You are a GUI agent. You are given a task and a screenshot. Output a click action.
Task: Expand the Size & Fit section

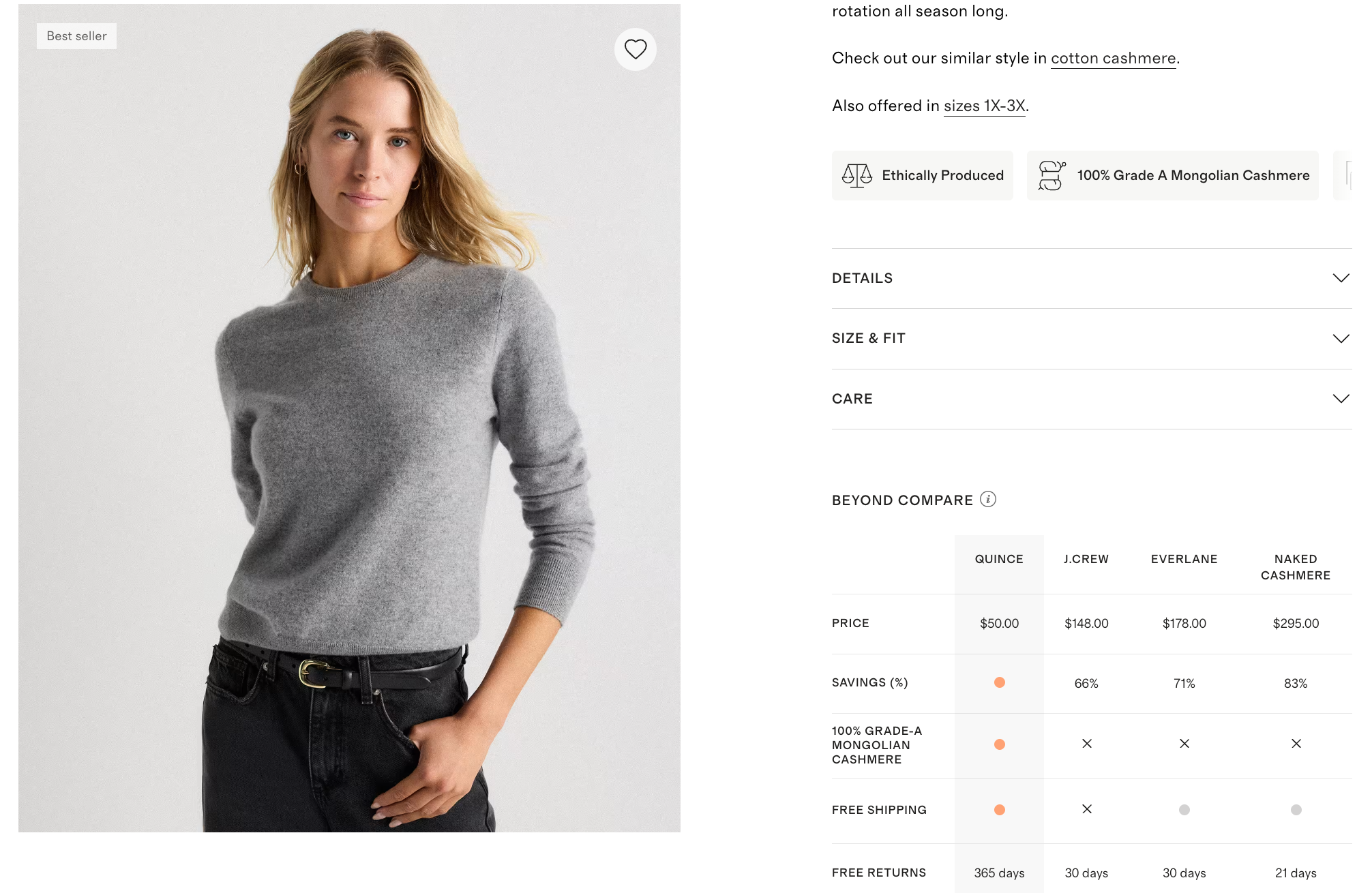click(x=1092, y=339)
